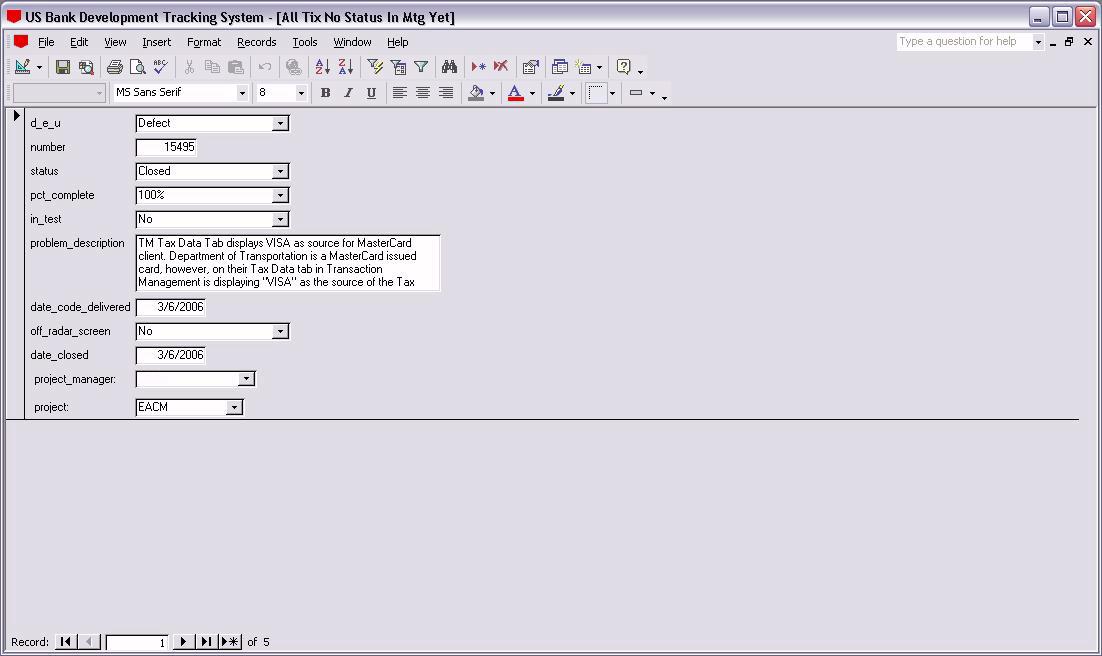The width and height of the screenshot is (1102, 656).
Task: Open the status dropdown showing Closed
Action: [280, 172]
